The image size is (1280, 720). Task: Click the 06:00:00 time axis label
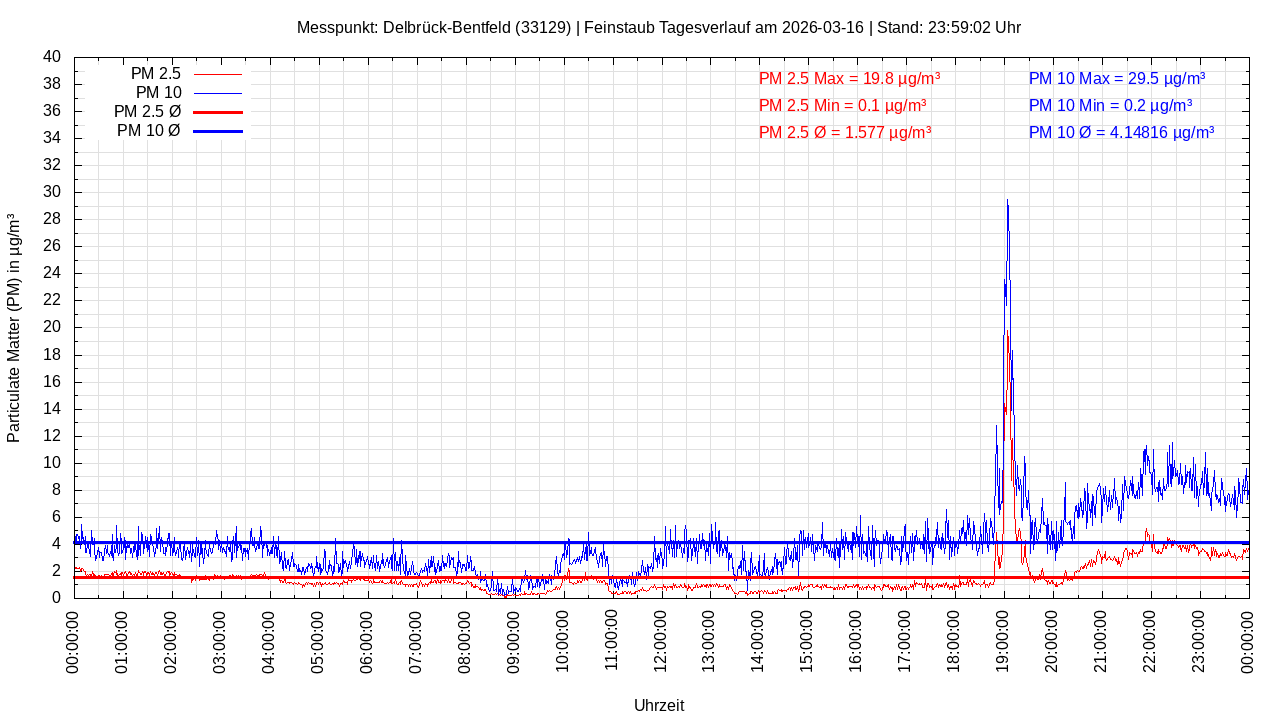tap(367, 641)
